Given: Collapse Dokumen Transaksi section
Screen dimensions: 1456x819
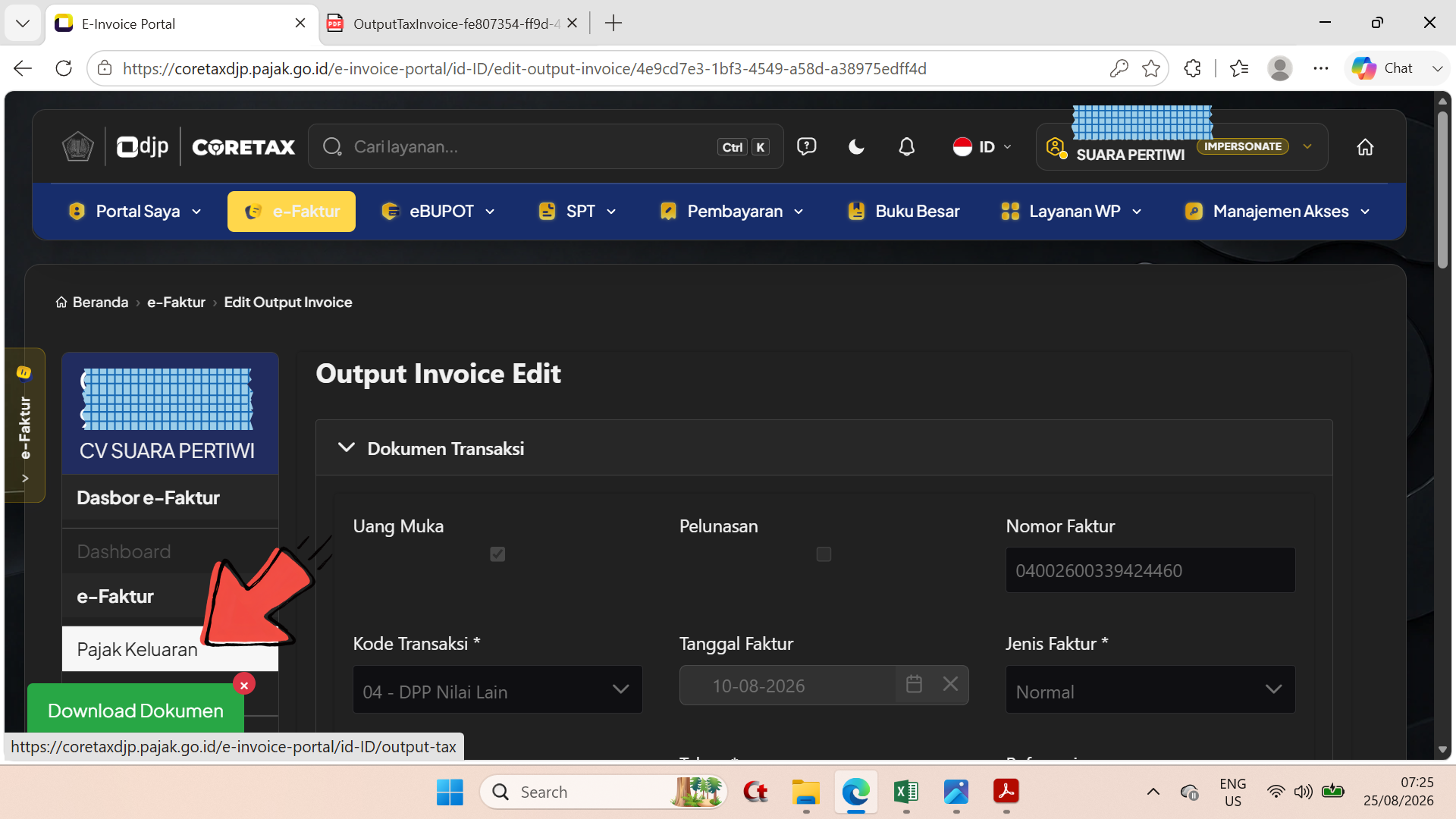Looking at the screenshot, I should pyautogui.click(x=347, y=447).
